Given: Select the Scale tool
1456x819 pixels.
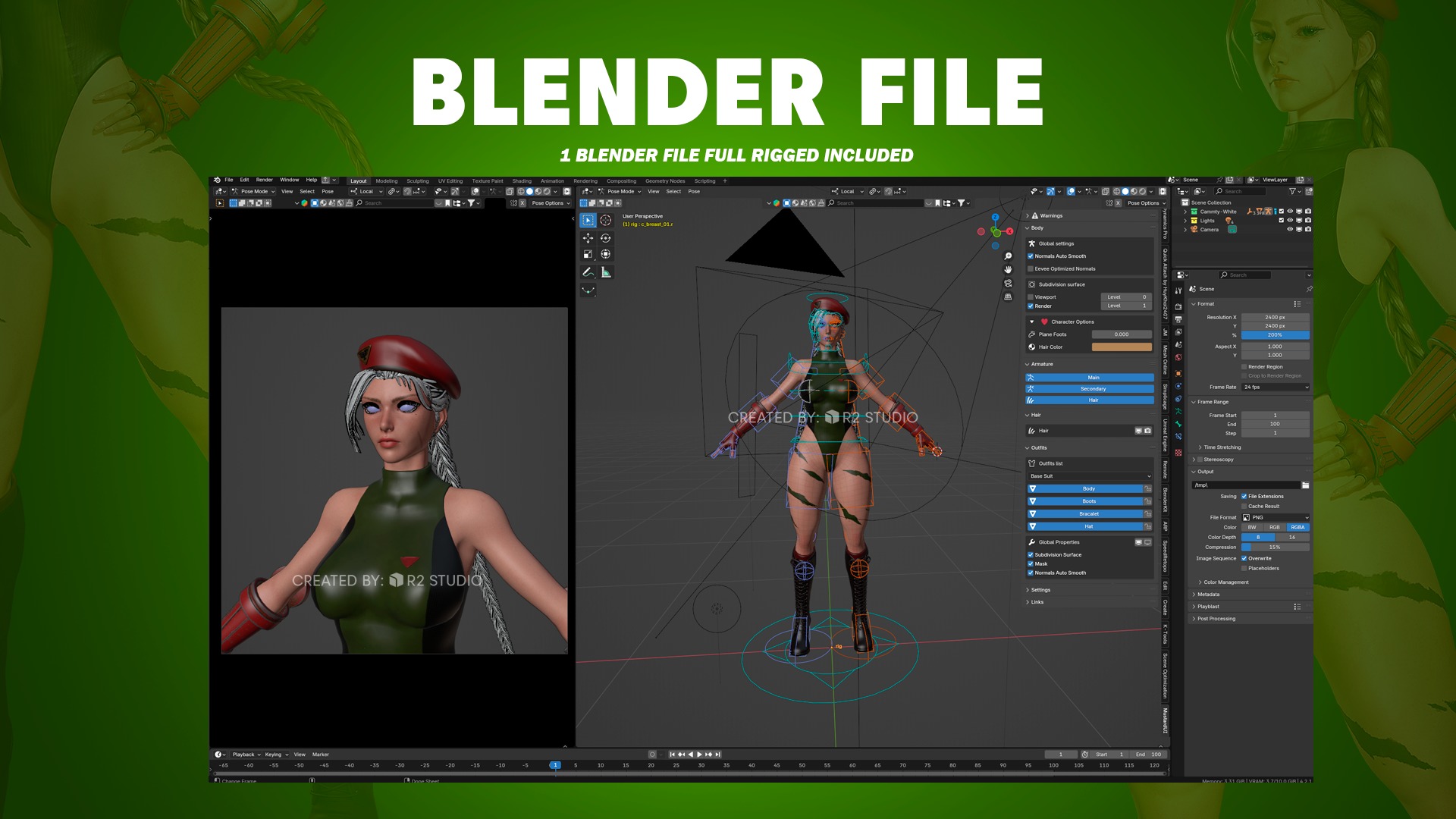Looking at the screenshot, I should [588, 254].
